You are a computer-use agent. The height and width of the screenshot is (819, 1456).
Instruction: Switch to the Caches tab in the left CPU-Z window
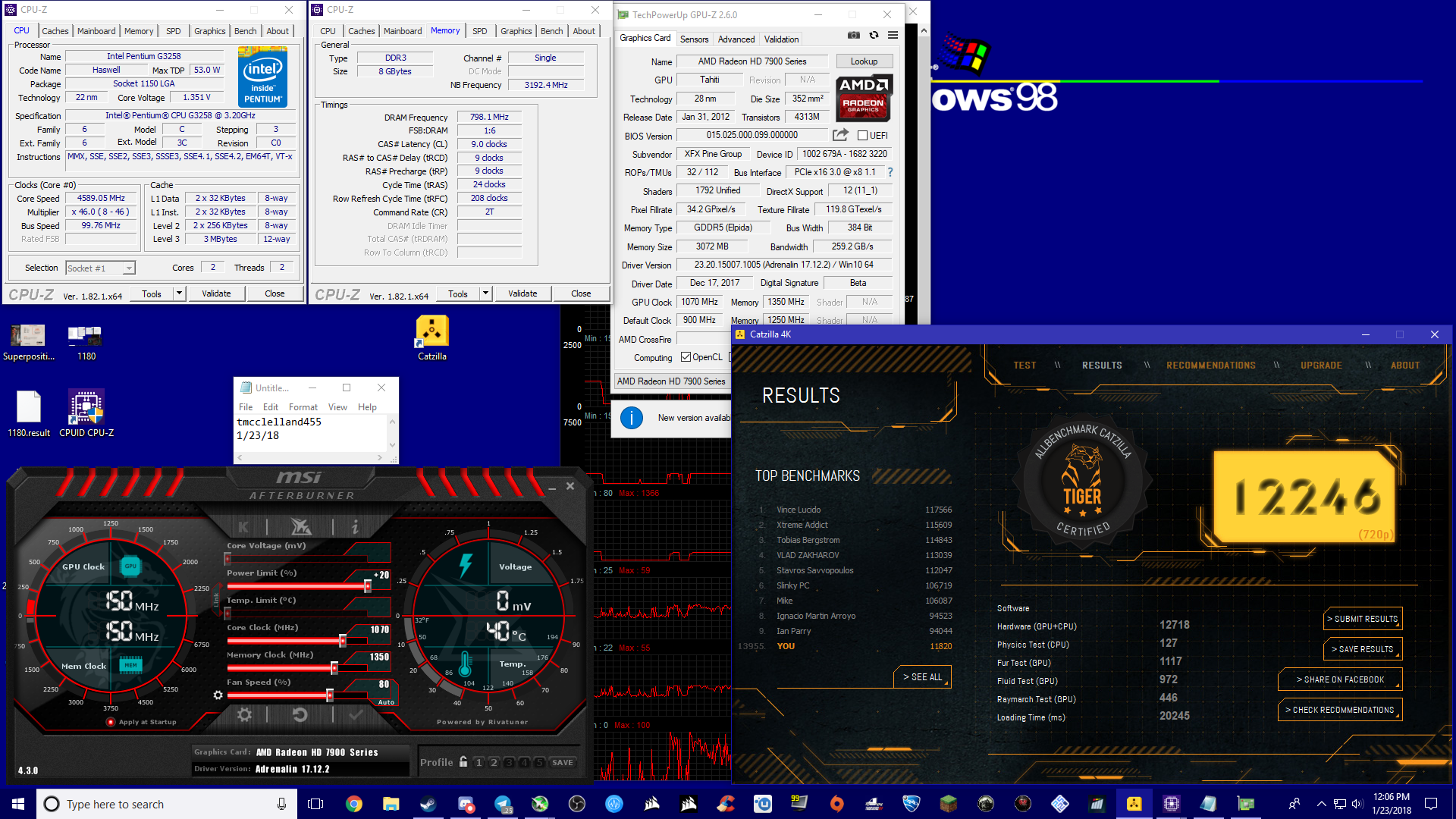pyautogui.click(x=55, y=31)
